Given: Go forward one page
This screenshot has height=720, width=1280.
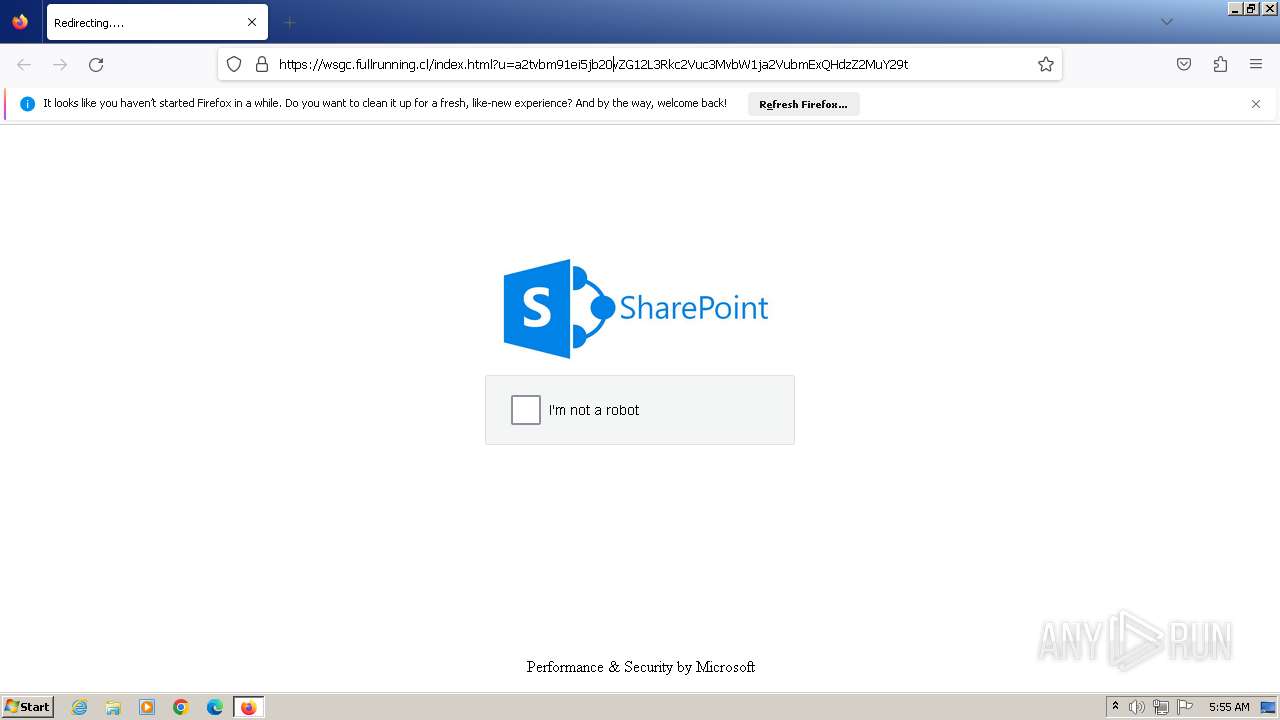Looking at the screenshot, I should [60, 64].
